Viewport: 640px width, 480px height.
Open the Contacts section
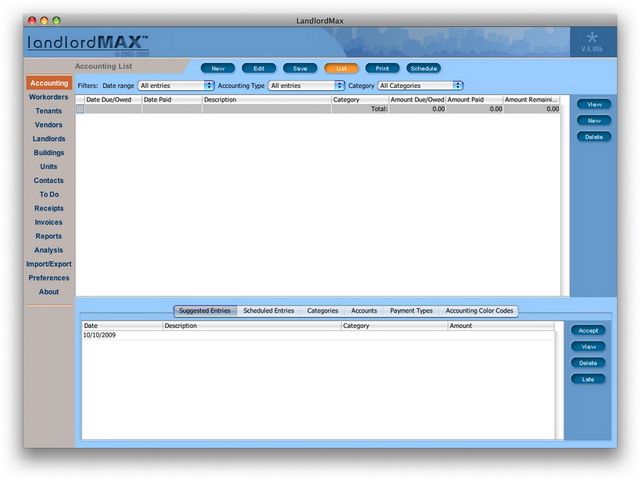point(49,180)
